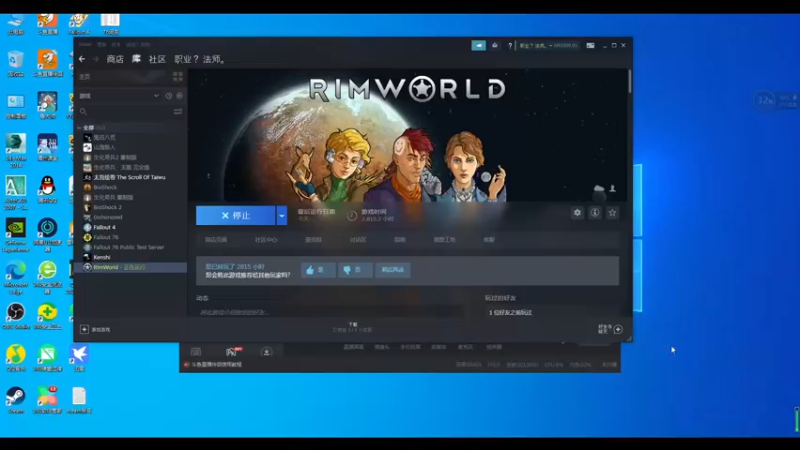
Task: Open Steam desktop shortcut
Action: coord(16,401)
